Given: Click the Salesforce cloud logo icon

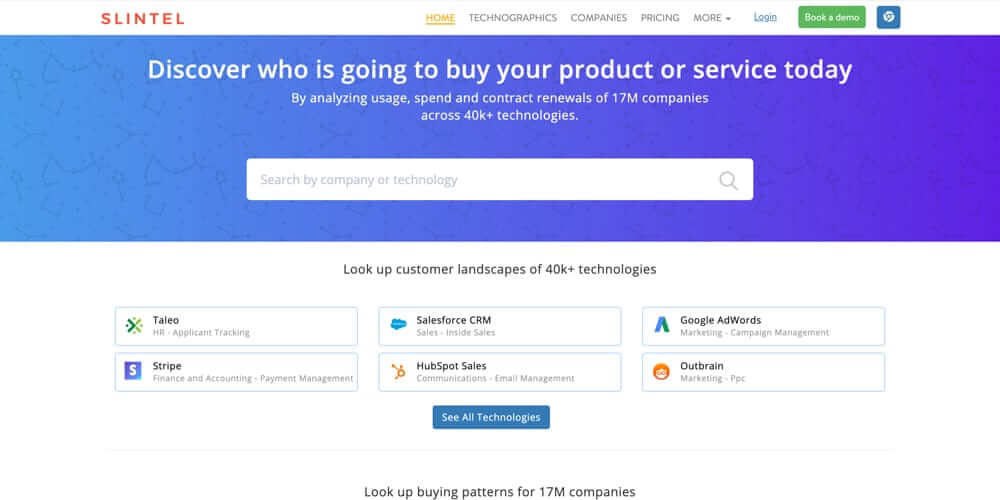Looking at the screenshot, I should tap(399, 325).
